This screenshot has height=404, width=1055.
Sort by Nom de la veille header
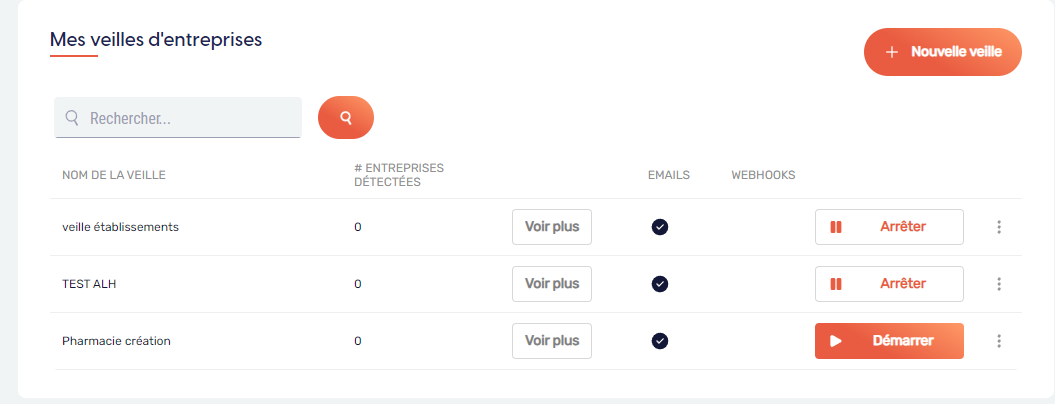click(x=114, y=175)
